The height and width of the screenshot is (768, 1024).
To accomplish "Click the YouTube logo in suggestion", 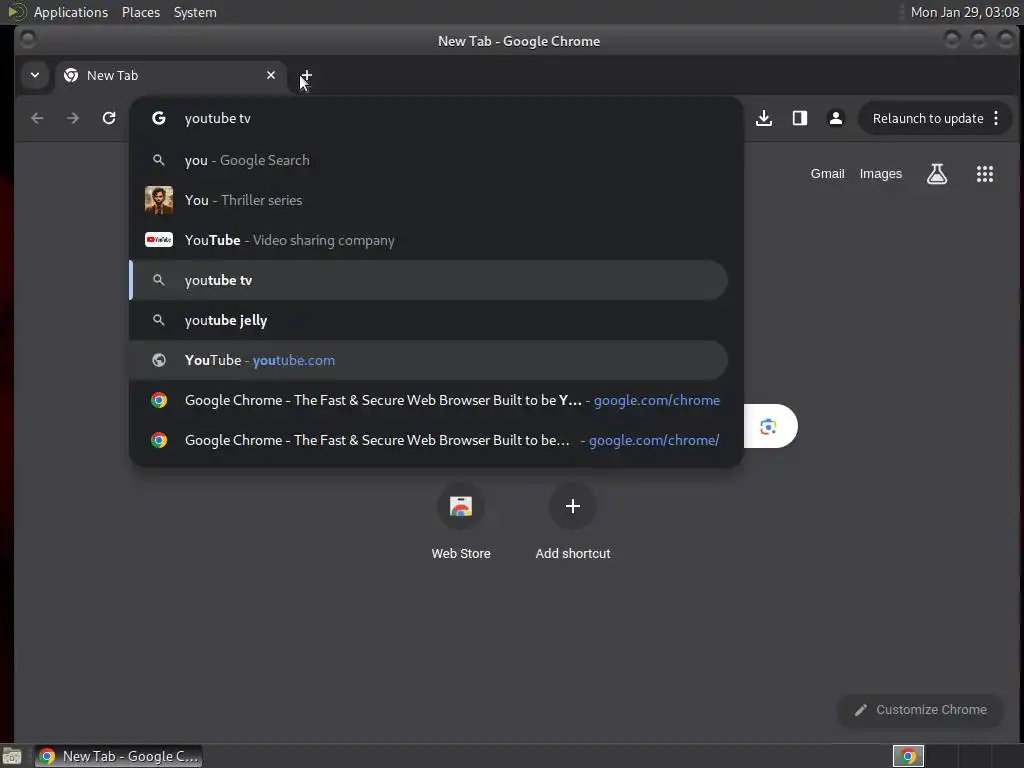I will point(159,240).
